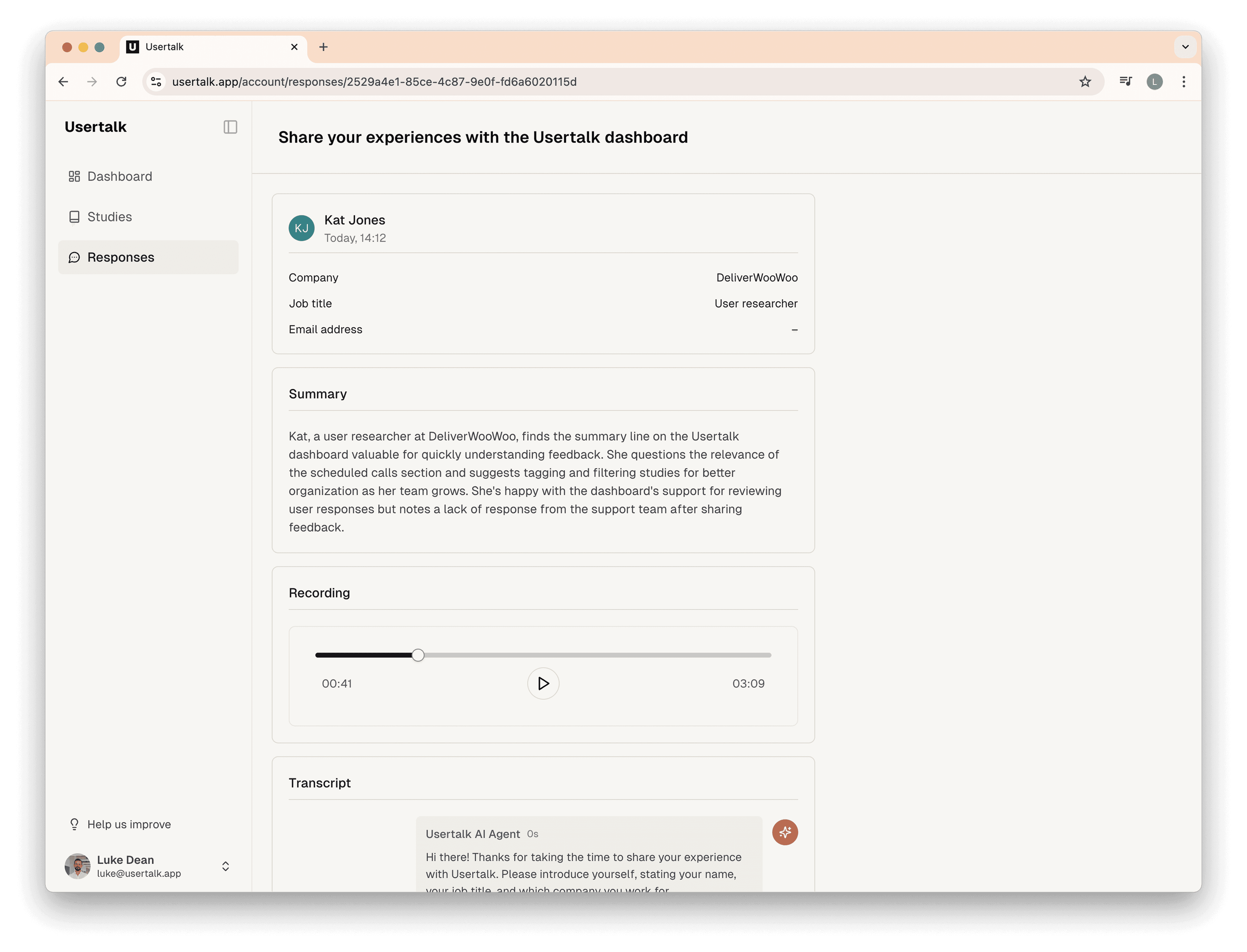1247x952 pixels.
Task: Bookmark this page with the star icon
Action: (1085, 82)
